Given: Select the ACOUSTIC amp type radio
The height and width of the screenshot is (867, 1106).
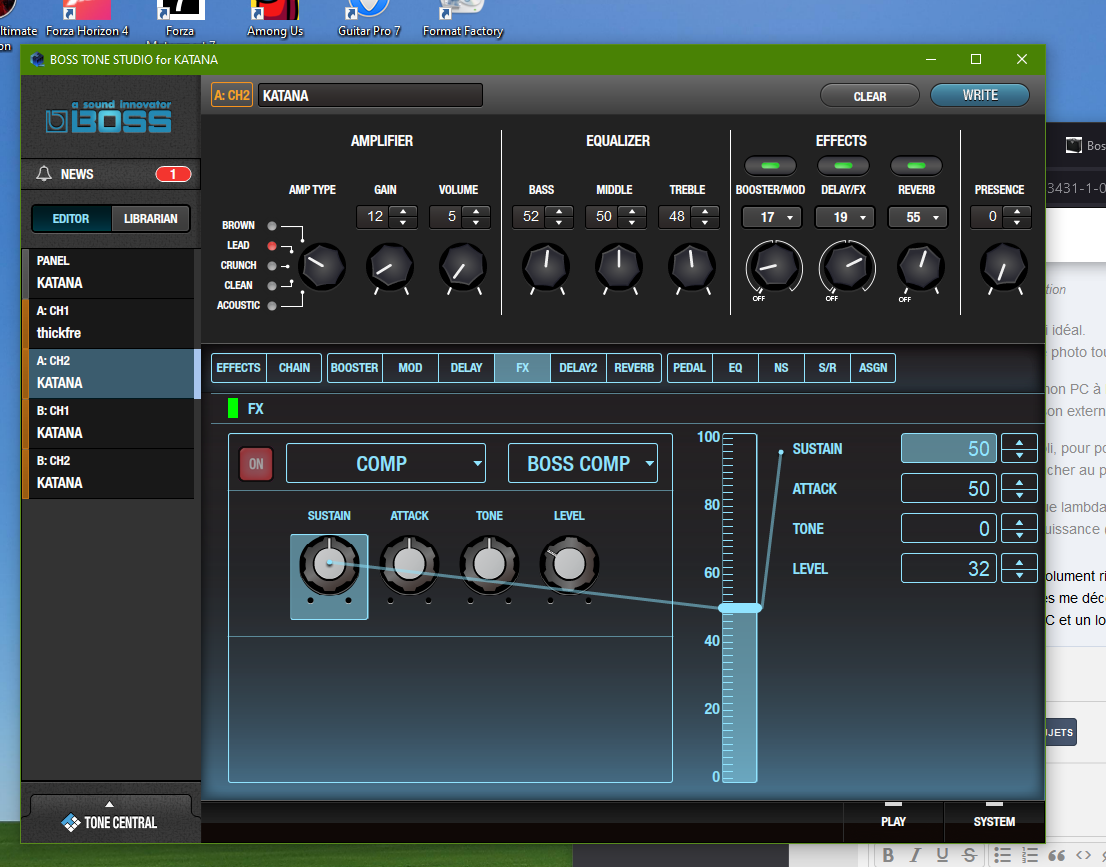Looking at the screenshot, I should 272,305.
